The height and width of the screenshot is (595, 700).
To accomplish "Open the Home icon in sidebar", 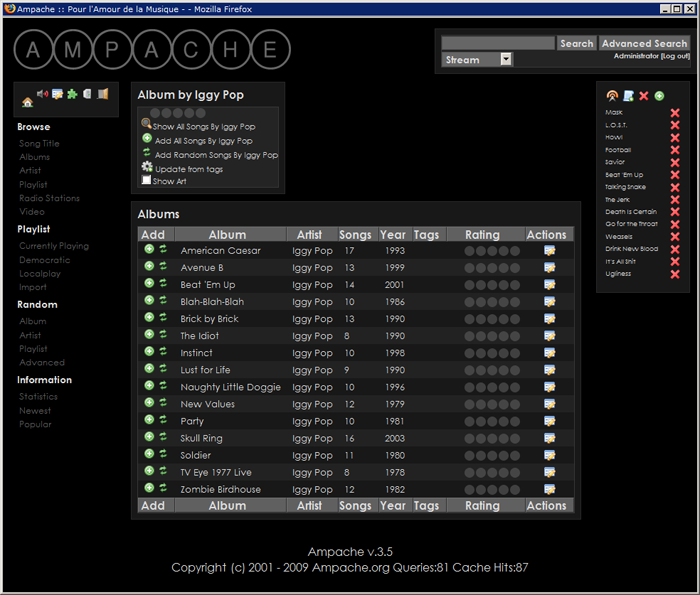I will click(x=28, y=102).
